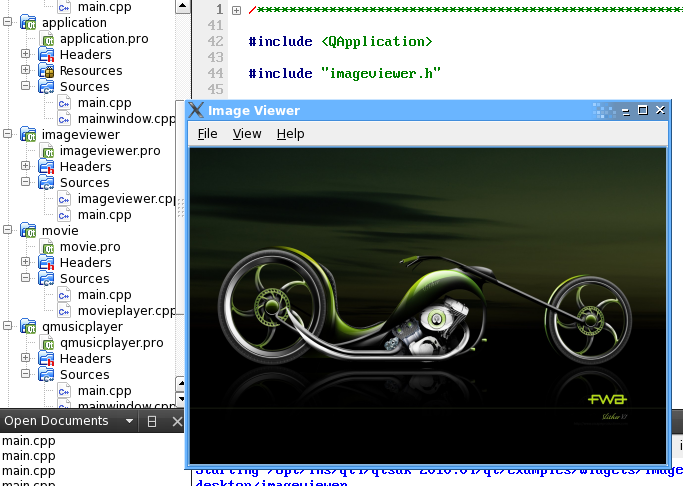Click the movie project Qt icon
Image resolution: width=683 pixels, height=486 pixels.
point(29,231)
